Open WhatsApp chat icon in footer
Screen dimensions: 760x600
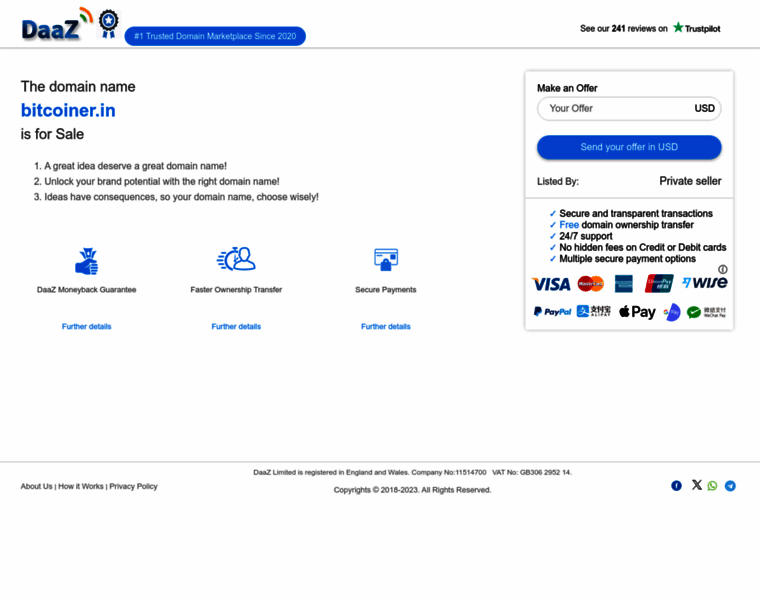[712, 486]
